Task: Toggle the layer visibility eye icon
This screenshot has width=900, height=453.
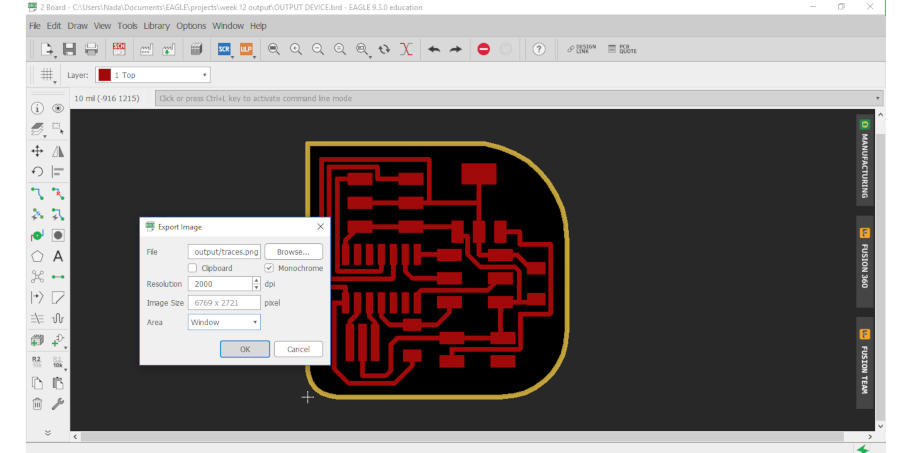Action: click(x=58, y=108)
